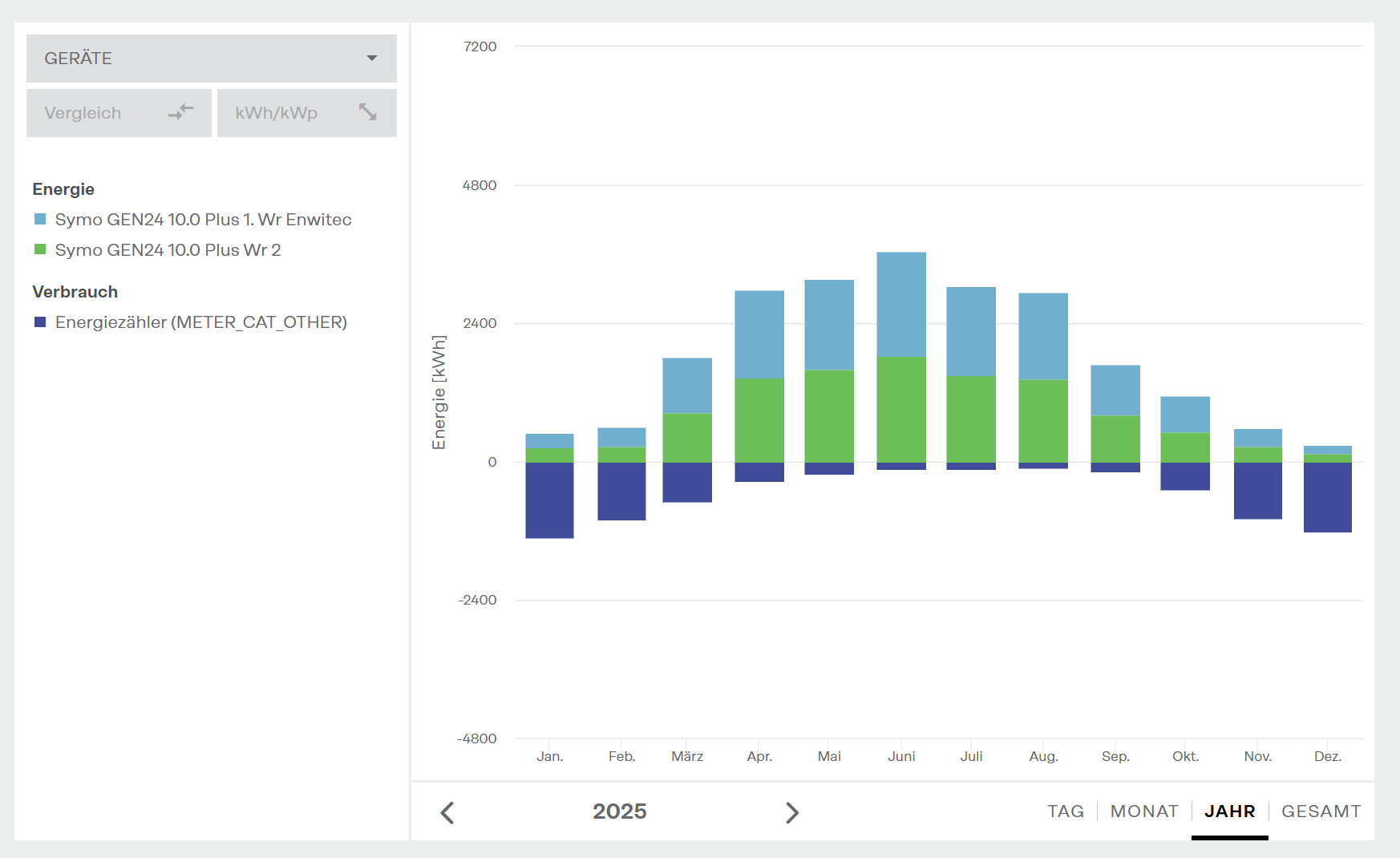The image size is (1400, 858).
Task: Click the kWh/kWp scale arrow icon
Action: tap(367, 112)
